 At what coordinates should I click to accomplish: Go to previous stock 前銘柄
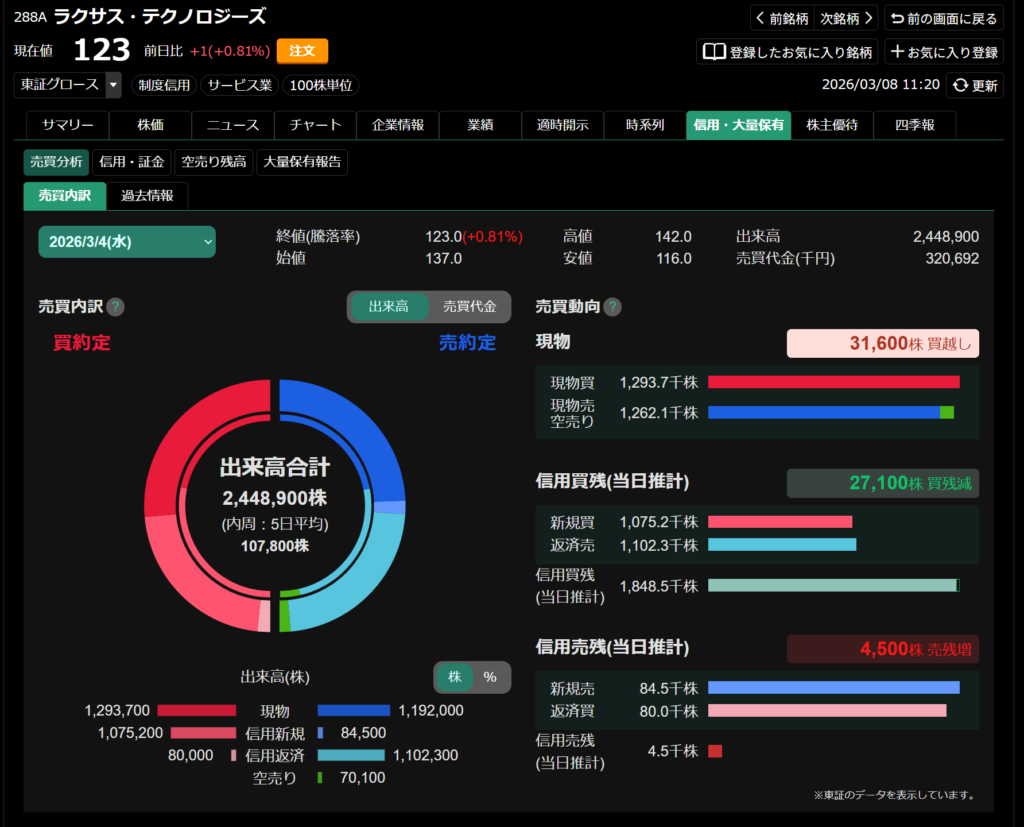pyautogui.click(x=781, y=18)
